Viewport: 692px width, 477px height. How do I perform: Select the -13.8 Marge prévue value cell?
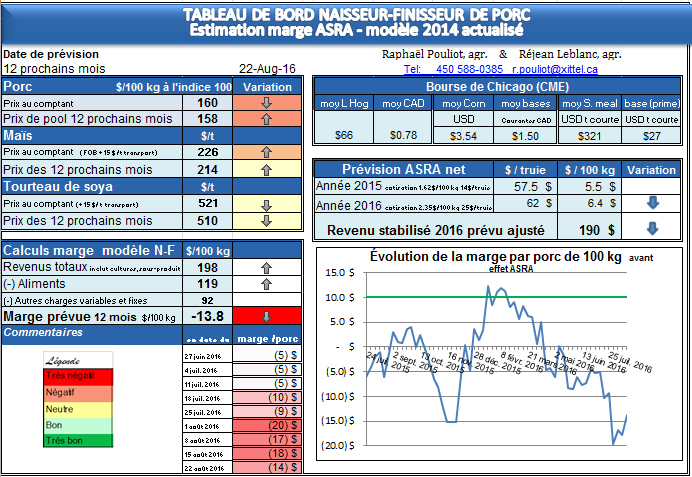pyautogui.click(x=207, y=316)
